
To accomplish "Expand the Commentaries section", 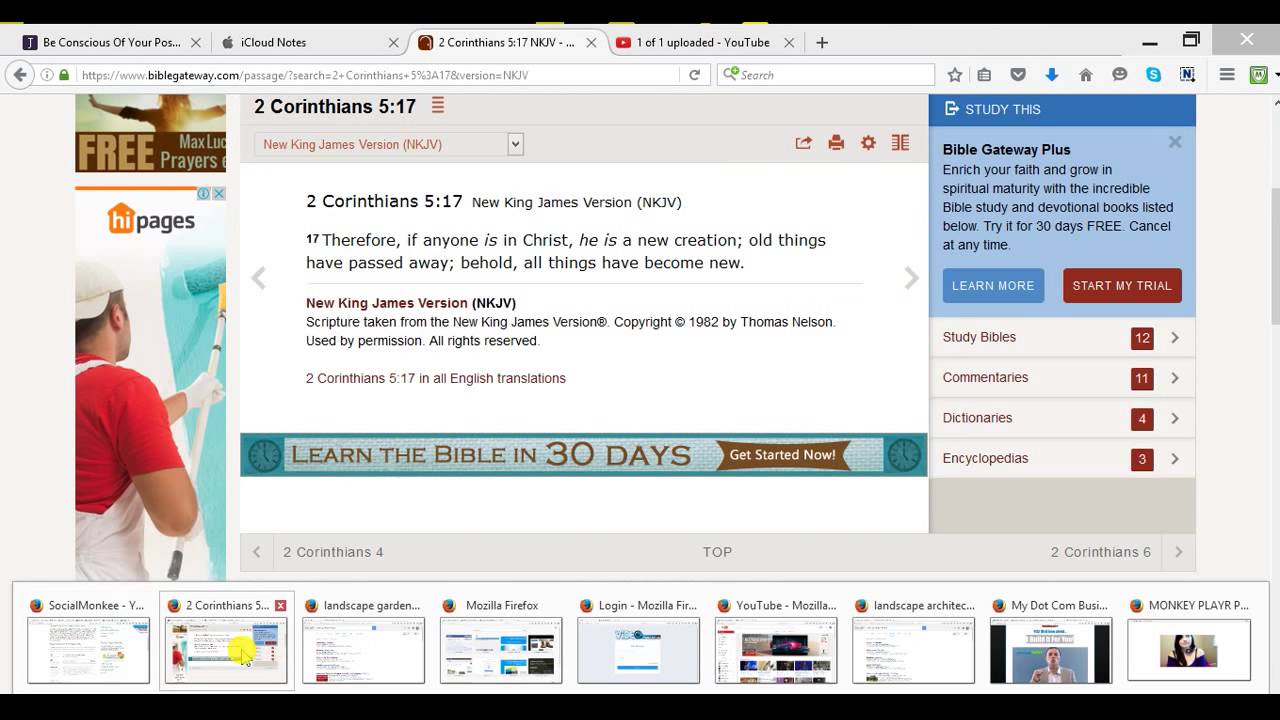I will coord(1062,378).
